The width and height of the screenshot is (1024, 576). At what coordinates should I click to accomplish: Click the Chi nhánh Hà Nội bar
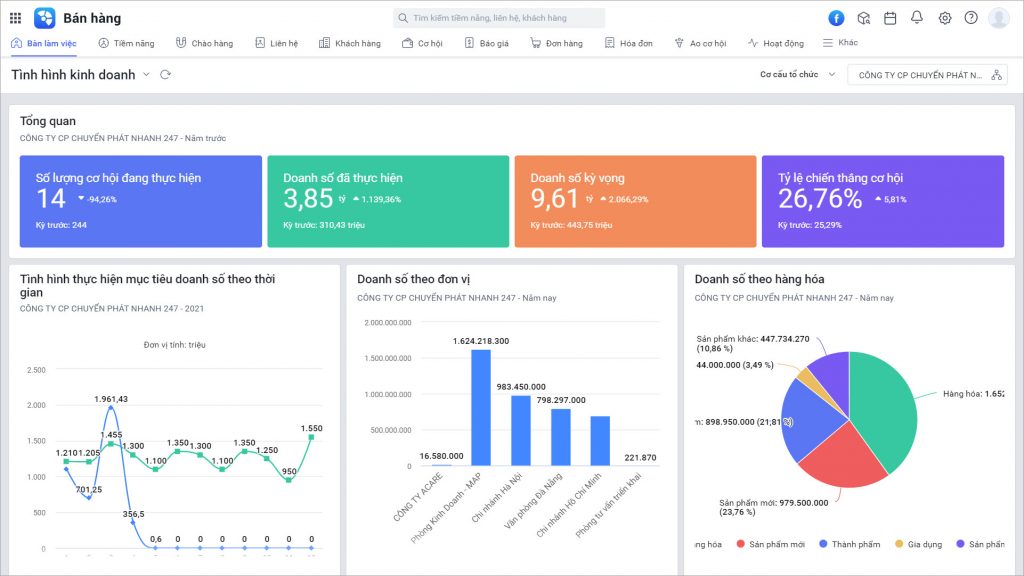pos(520,430)
